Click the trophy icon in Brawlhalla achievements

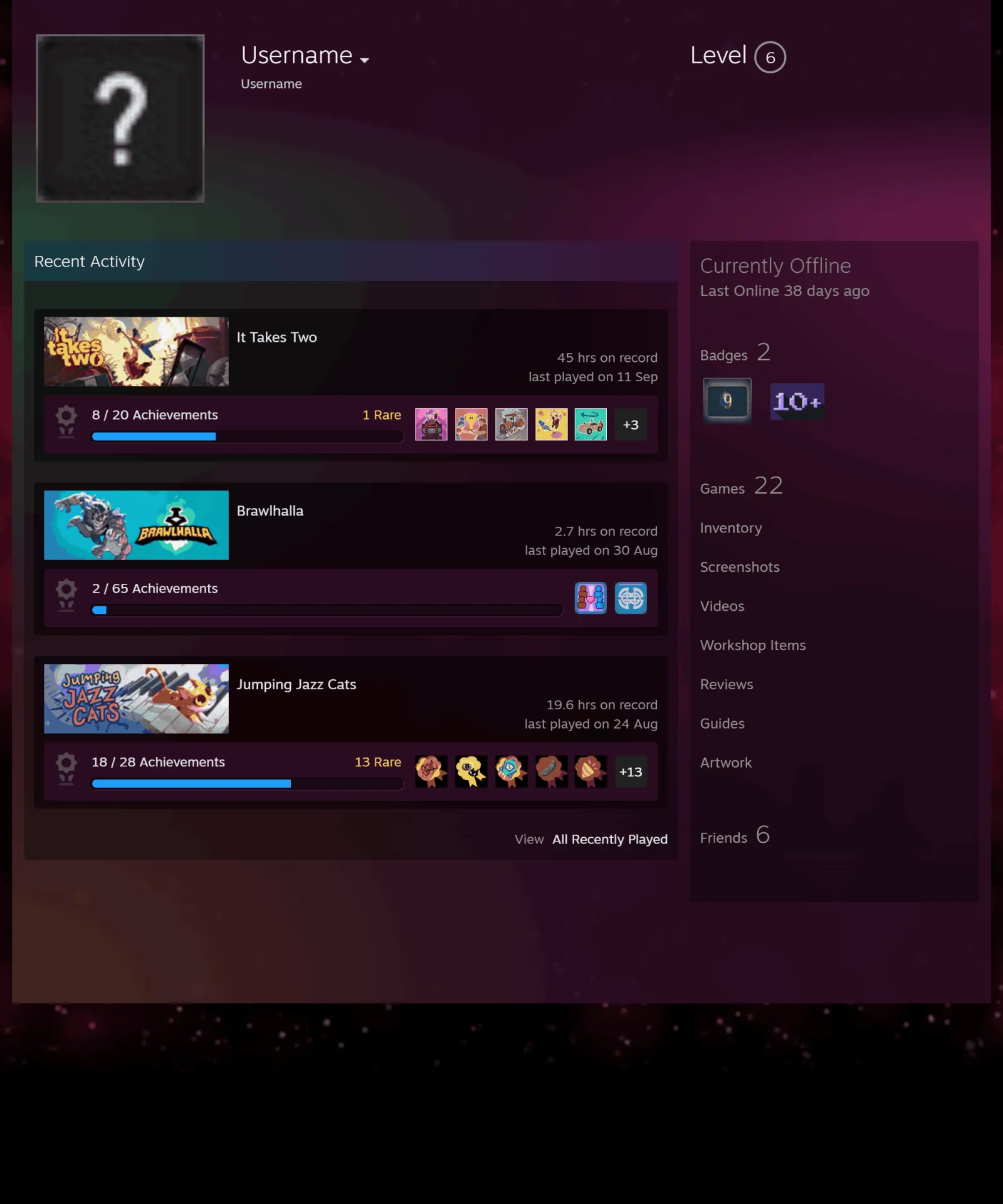(x=66, y=596)
